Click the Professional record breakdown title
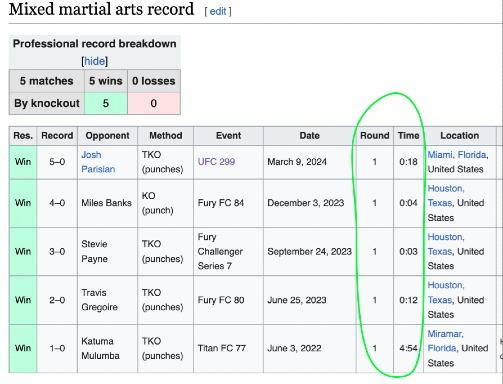Image resolution: width=503 pixels, height=384 pixels. (x=95, y=44)
